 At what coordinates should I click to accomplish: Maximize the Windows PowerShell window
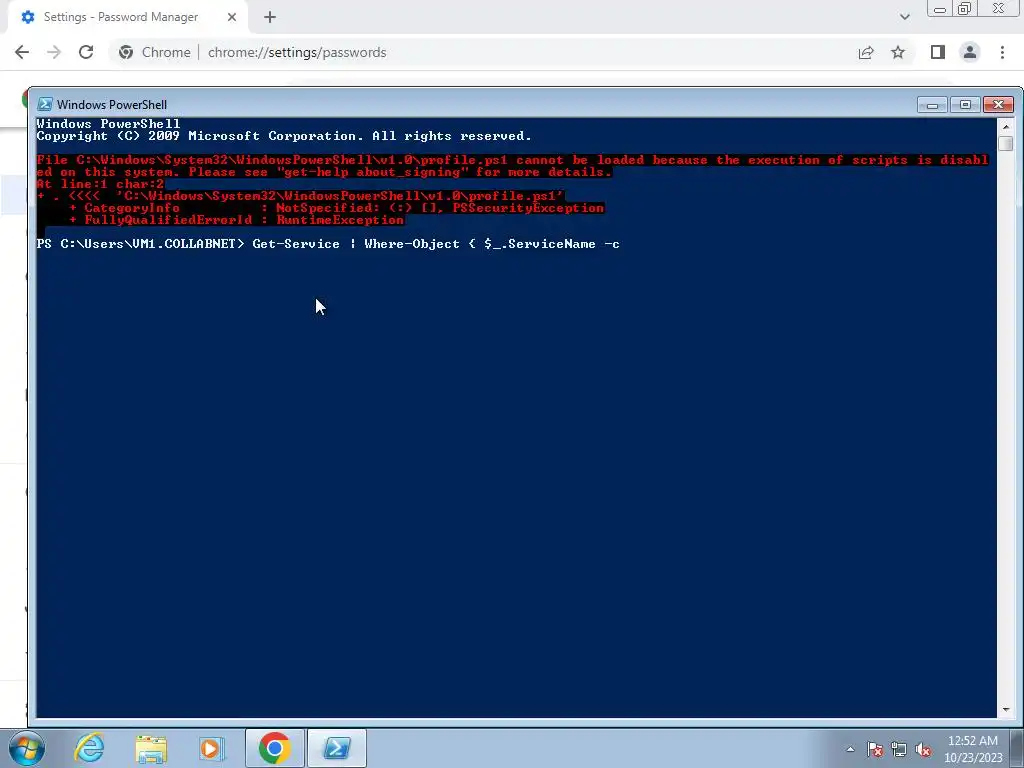coord(965,104)
